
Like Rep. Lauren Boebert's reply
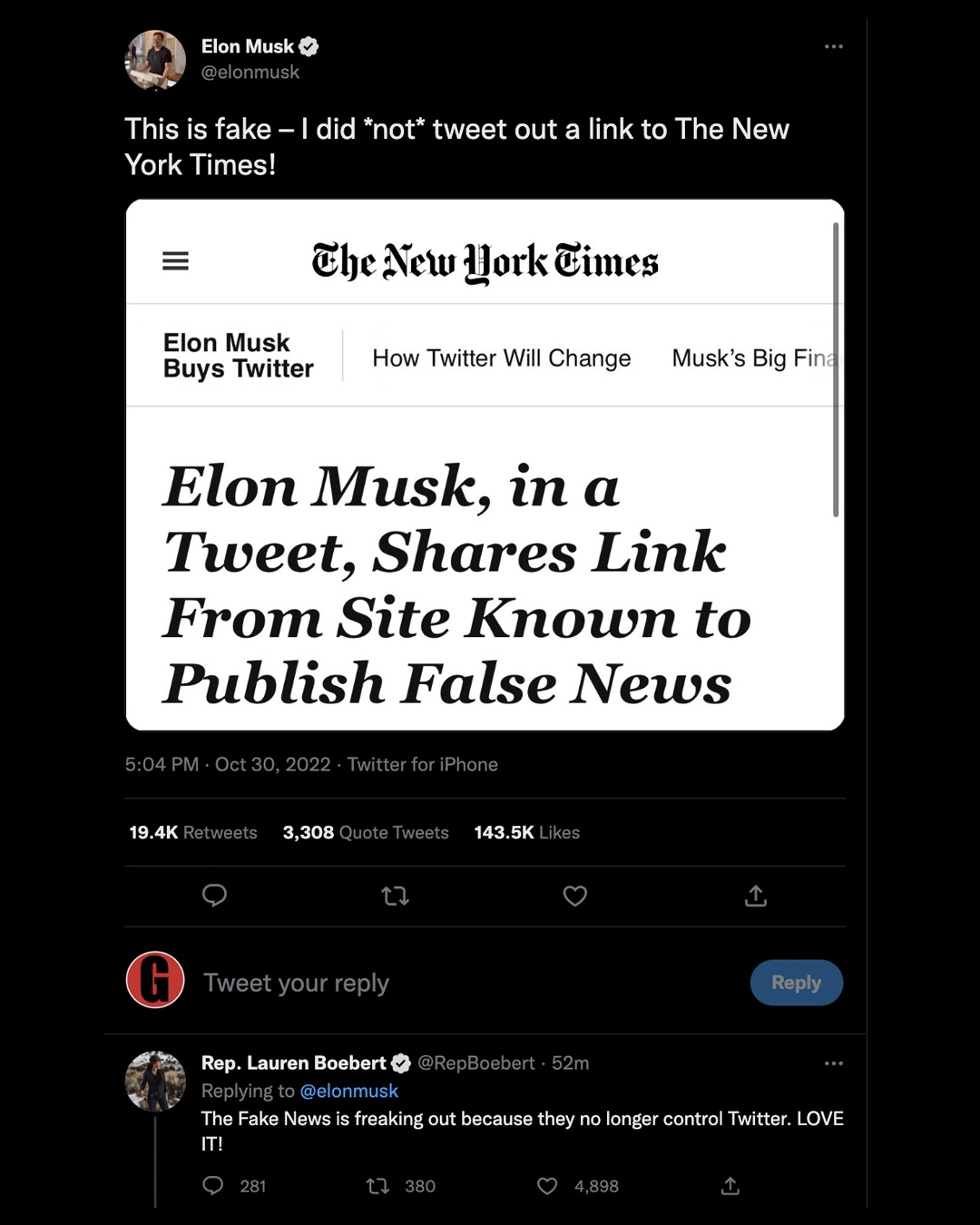pyautogui.click(x=547, y=1185)
